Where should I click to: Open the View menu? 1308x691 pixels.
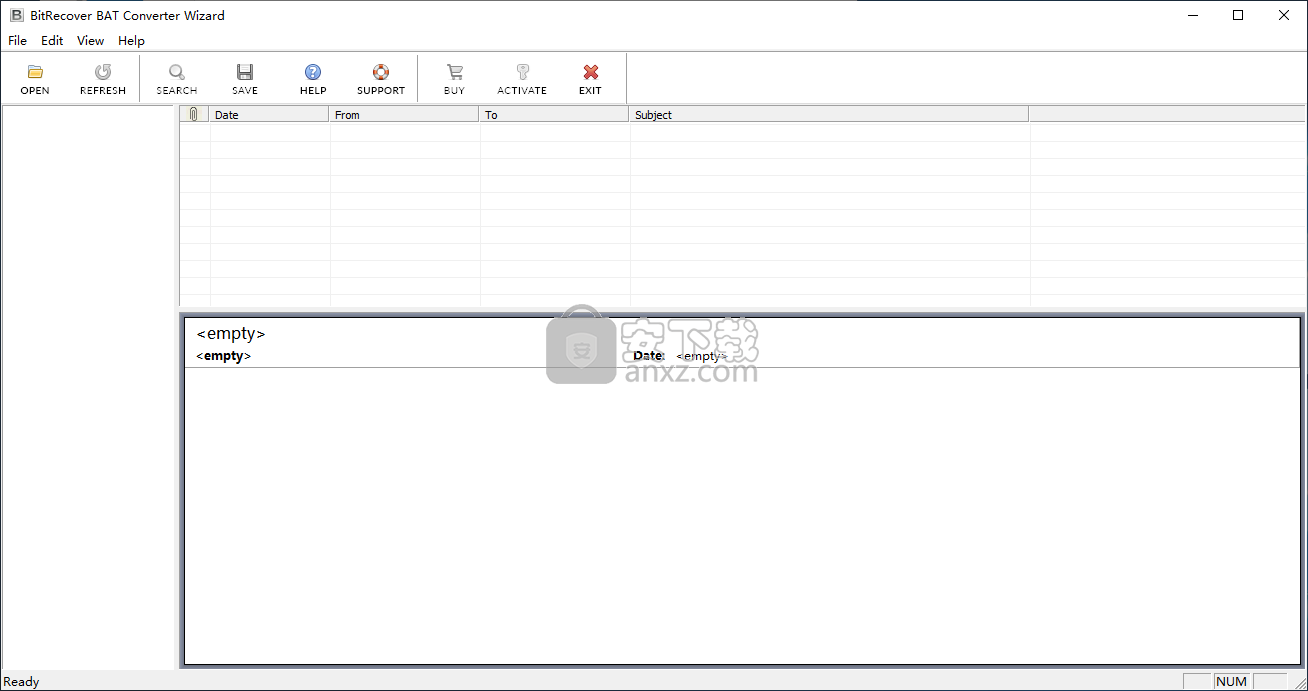[x=90, y=41]
